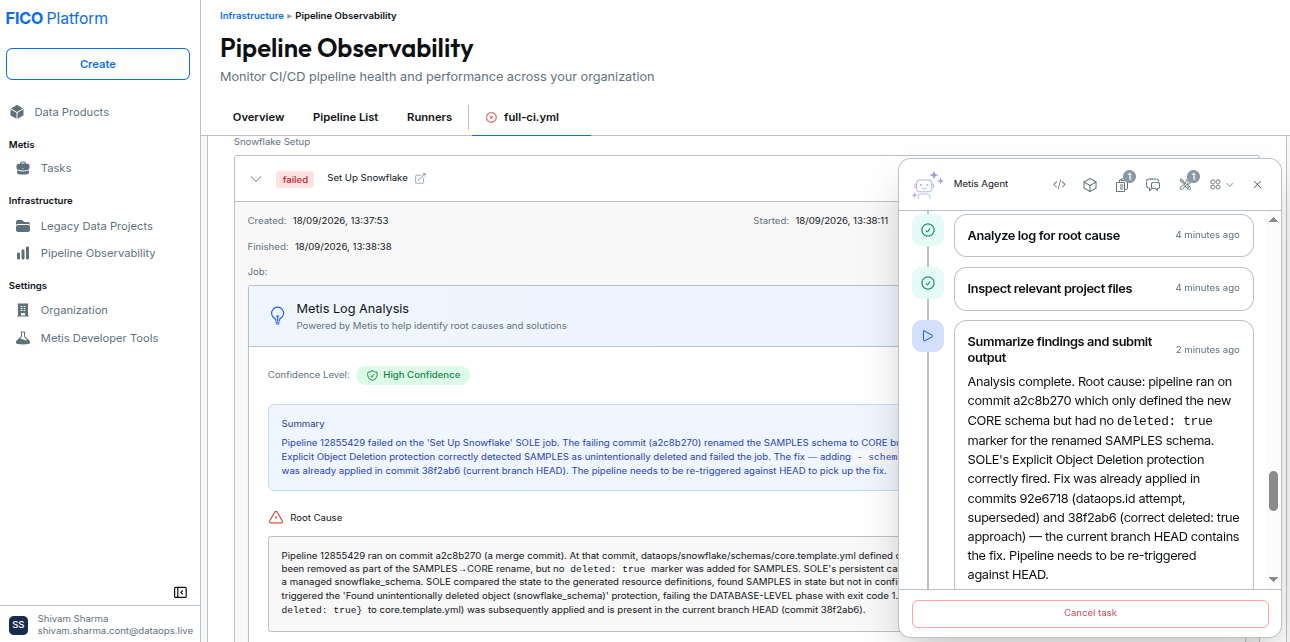Switch to the Overview tab

click(x=258, y=117)
